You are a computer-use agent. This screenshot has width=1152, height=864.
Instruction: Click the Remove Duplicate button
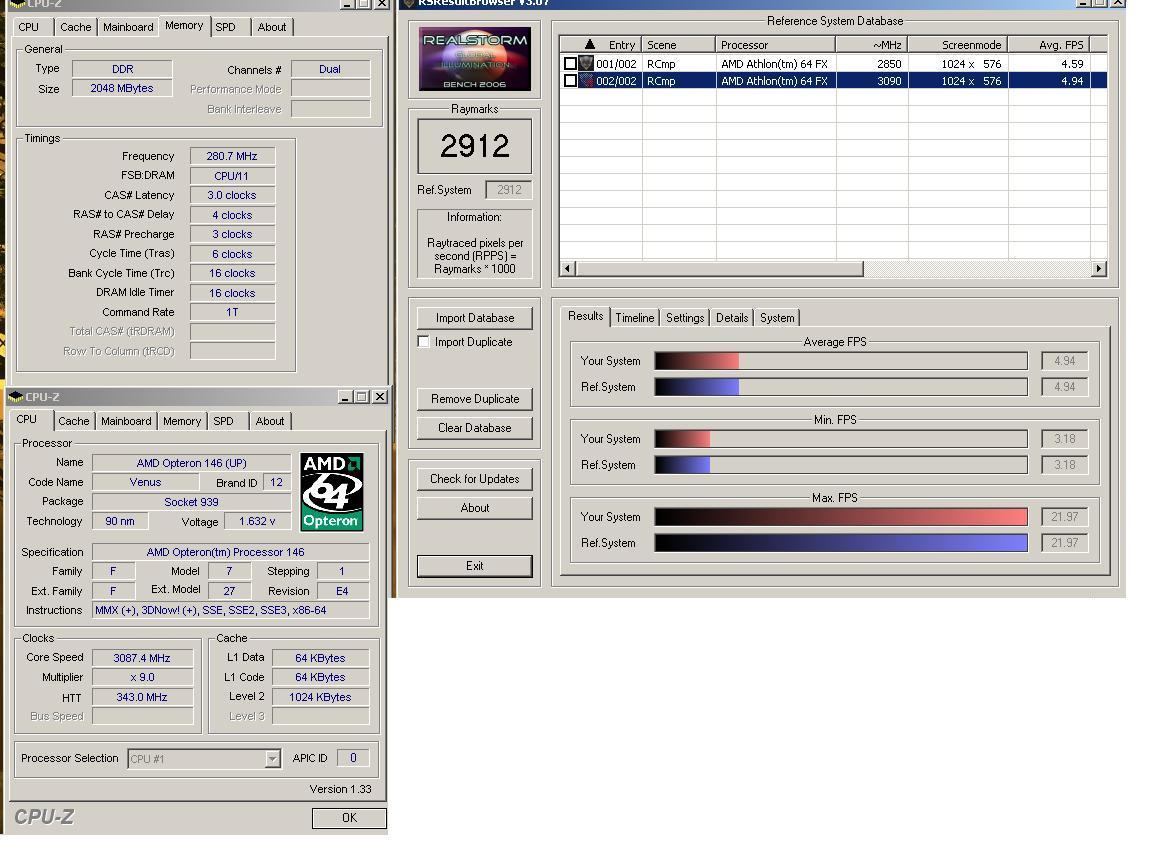475,399
